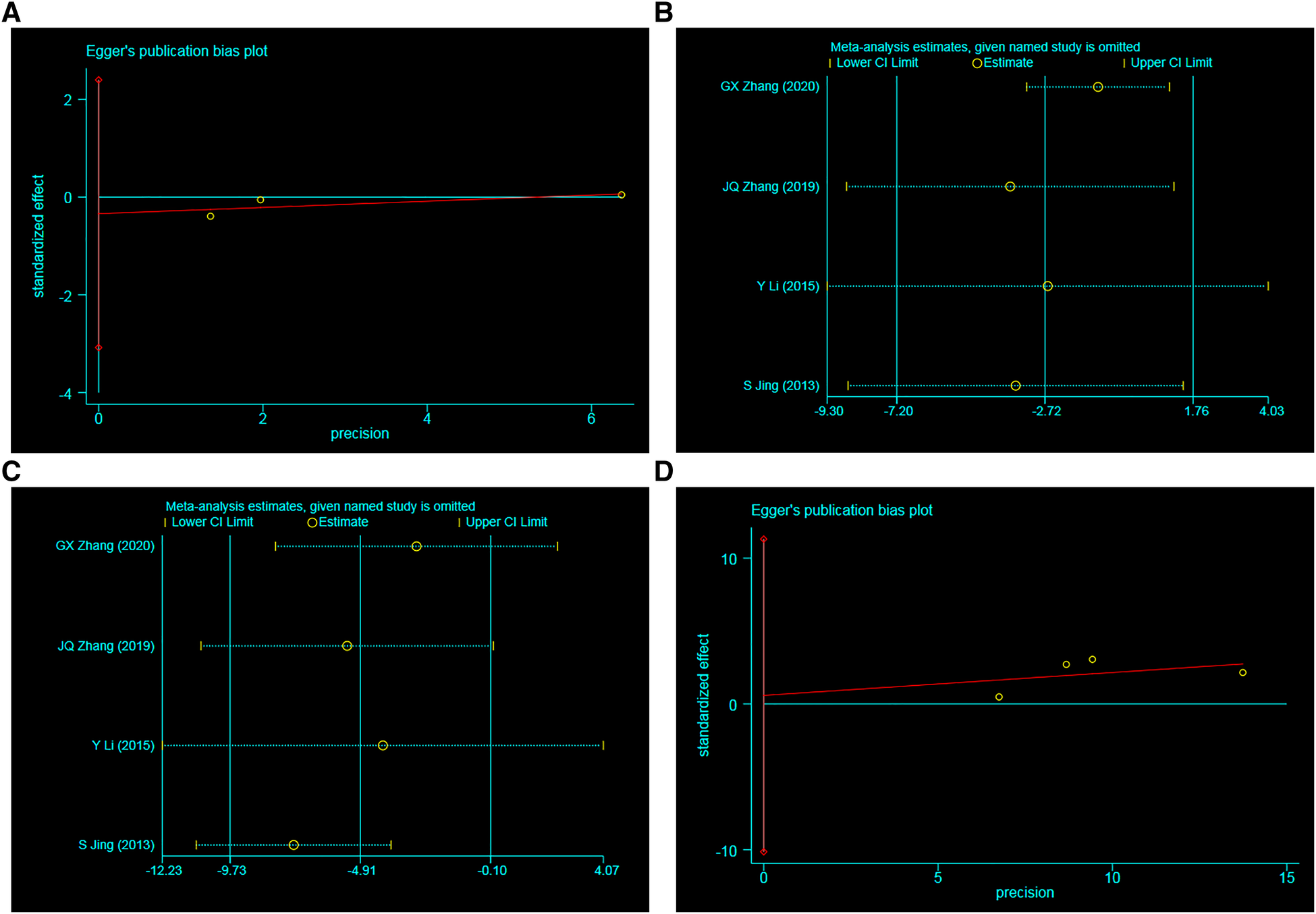Click the rightmost yellow data point in panel A
1316x914 pixels.
point(622,195)
